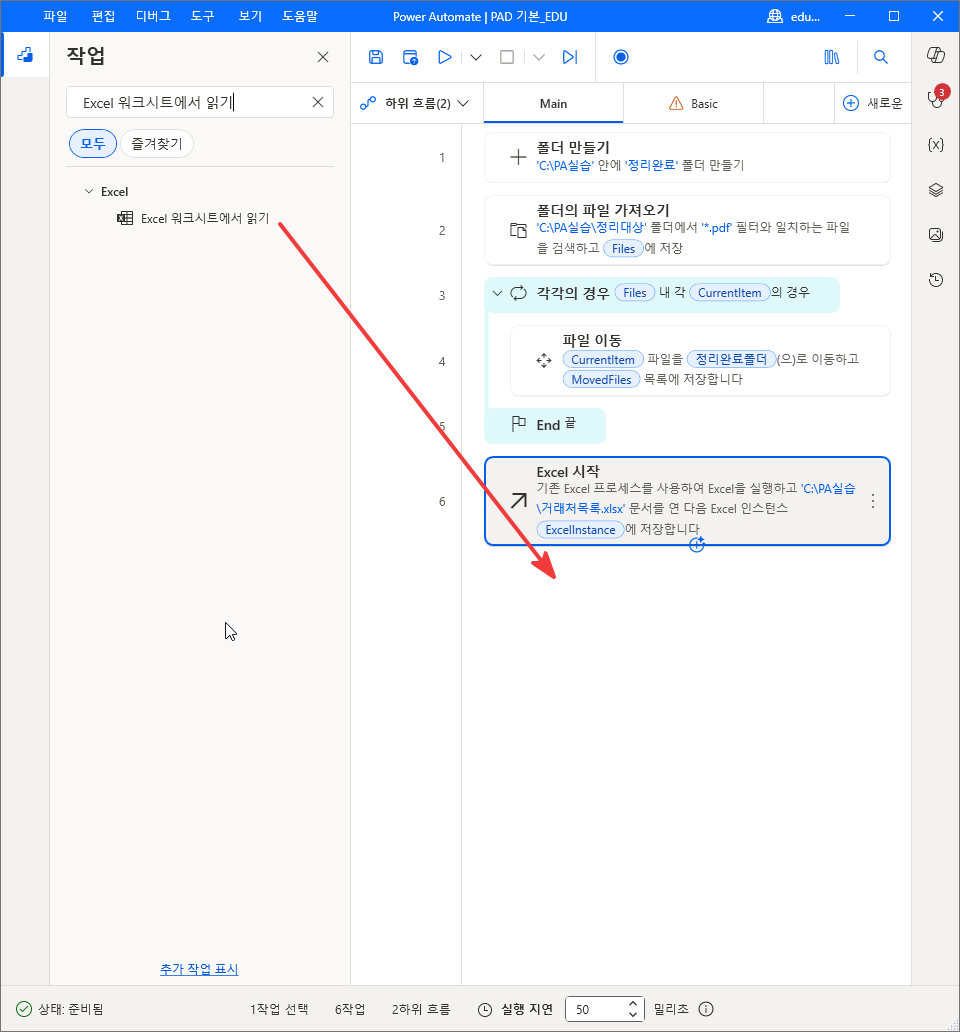Click MovedFiles variable chip
The image size is (960, 1032).
click(601, 380)
